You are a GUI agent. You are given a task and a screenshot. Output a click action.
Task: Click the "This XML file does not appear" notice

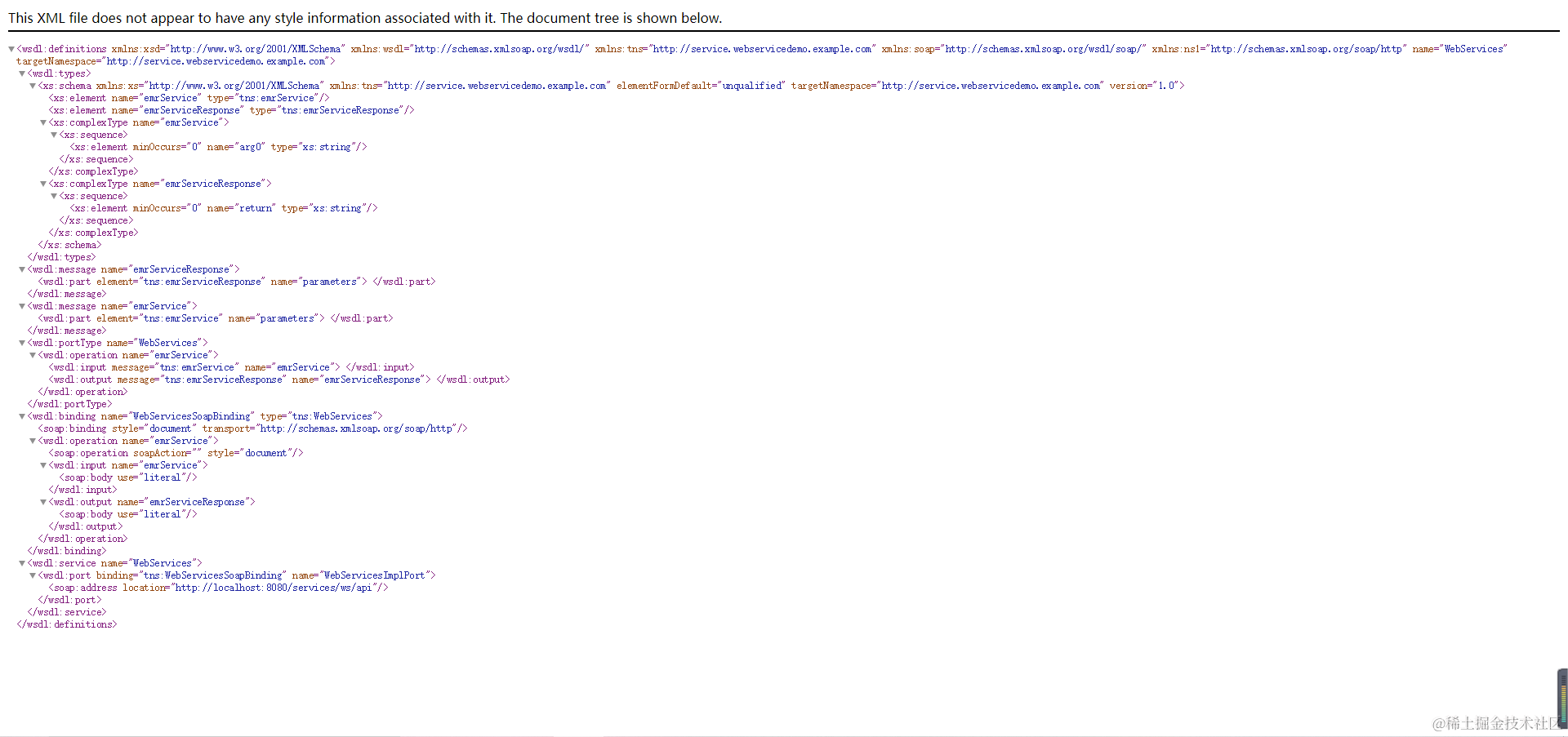click(x=365, y=18)
